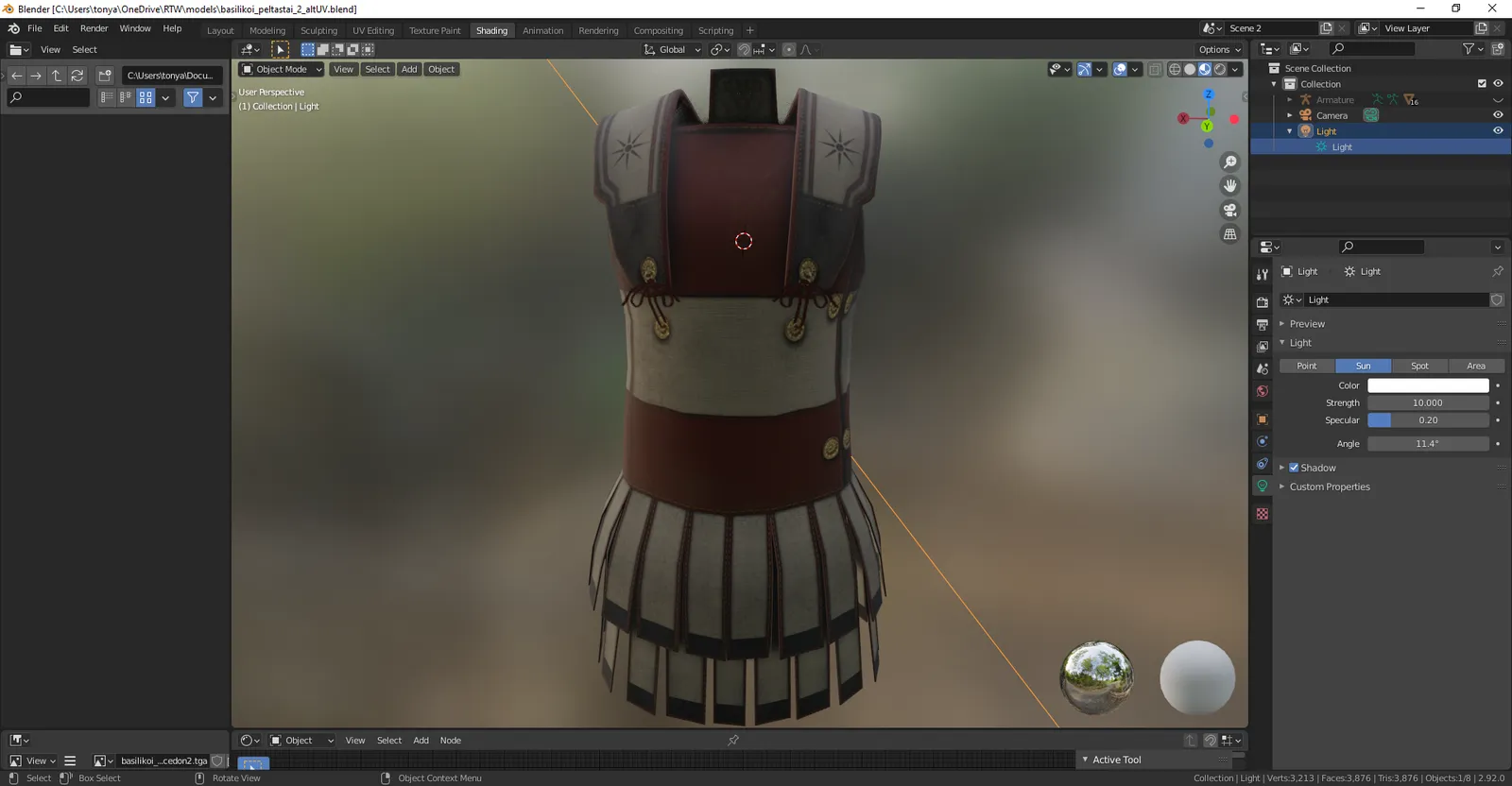Open the viewport shading options dropdown
Image resolution: width=1512 pixels, height=786 pixels.
point(1235,69)
